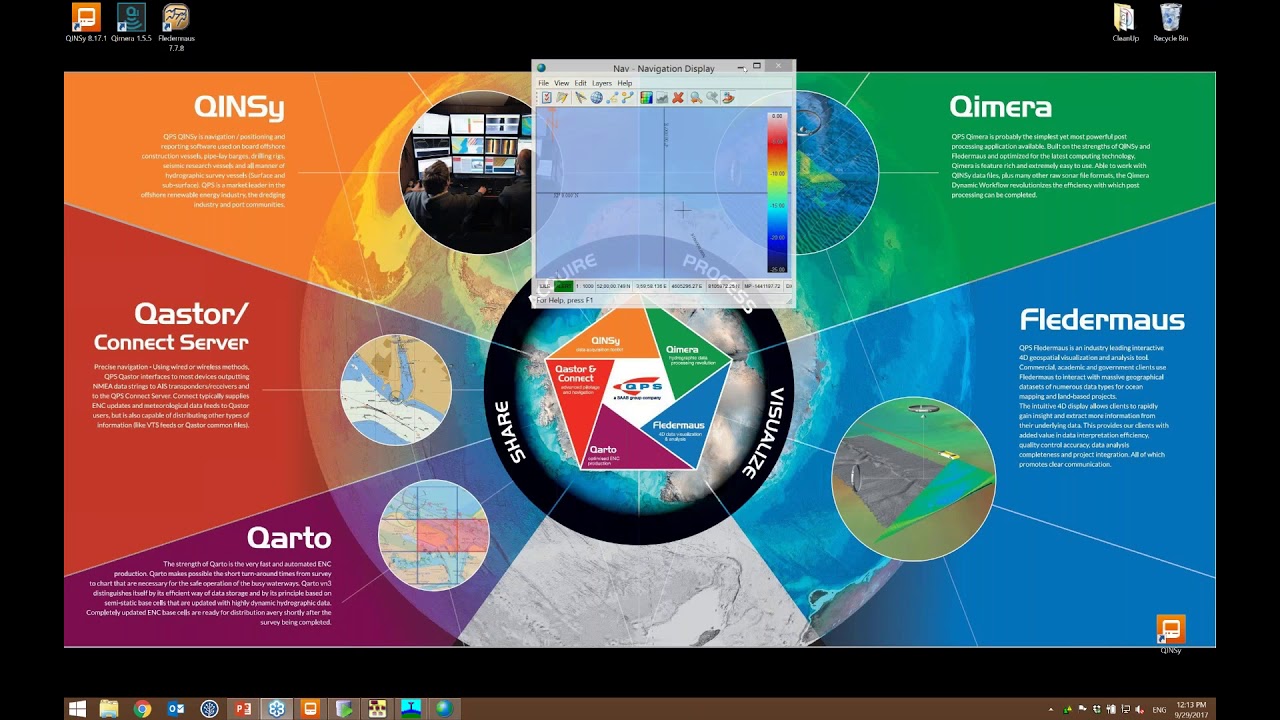Switch to the Navigation Display globe taskbar icon
This screenshot has height=720, width=1280.
tap(444, 709)
